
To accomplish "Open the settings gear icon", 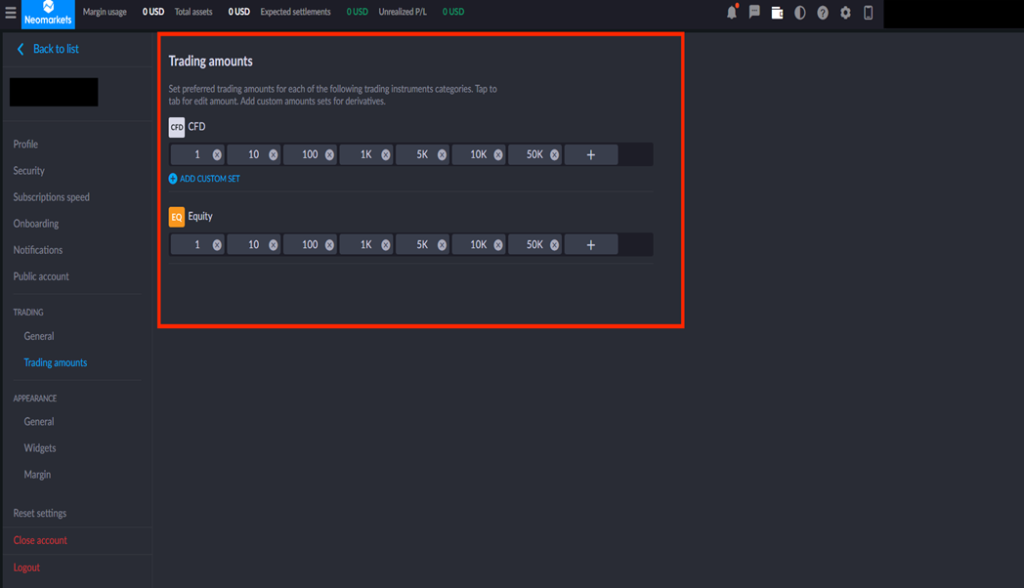I will click(x=845, y=13).
